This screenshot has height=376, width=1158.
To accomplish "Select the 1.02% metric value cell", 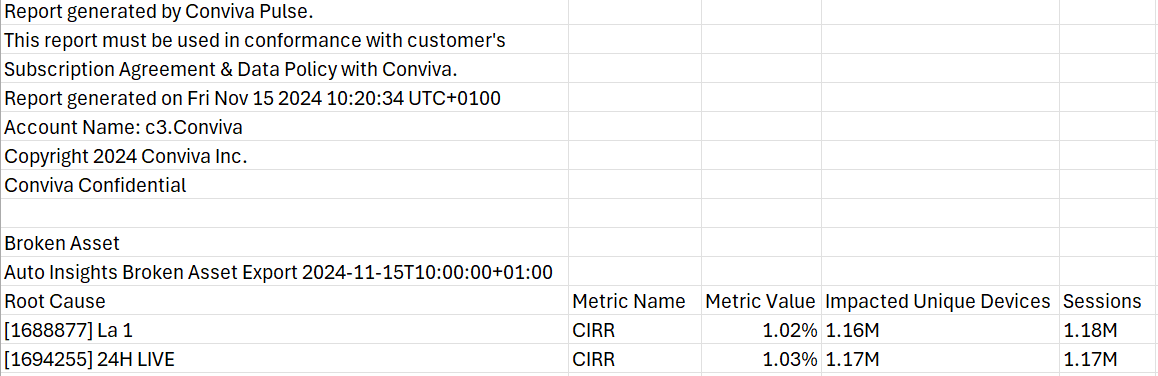I will point(761,329).
